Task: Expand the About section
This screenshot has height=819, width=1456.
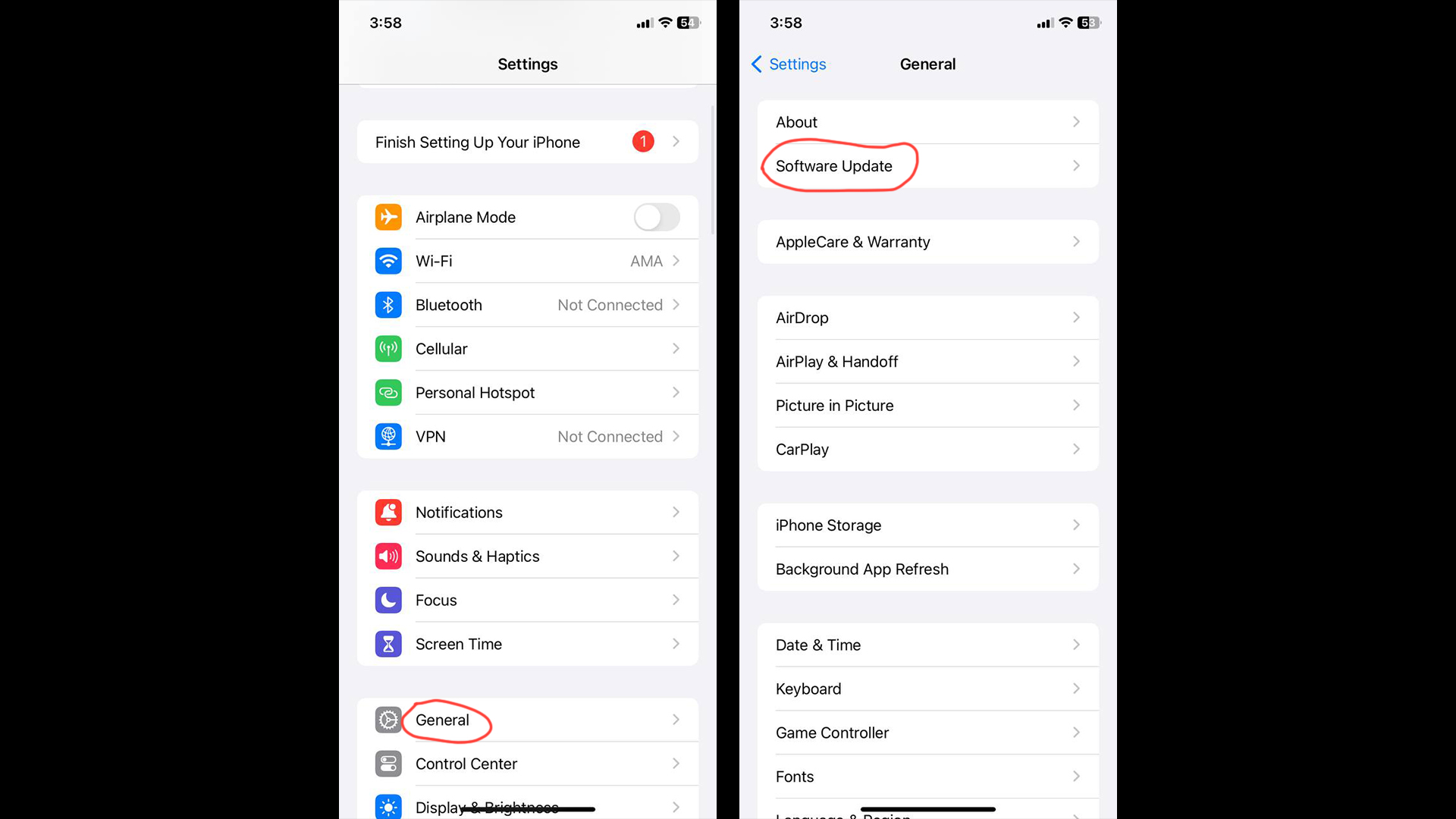Action: [927, 121]
